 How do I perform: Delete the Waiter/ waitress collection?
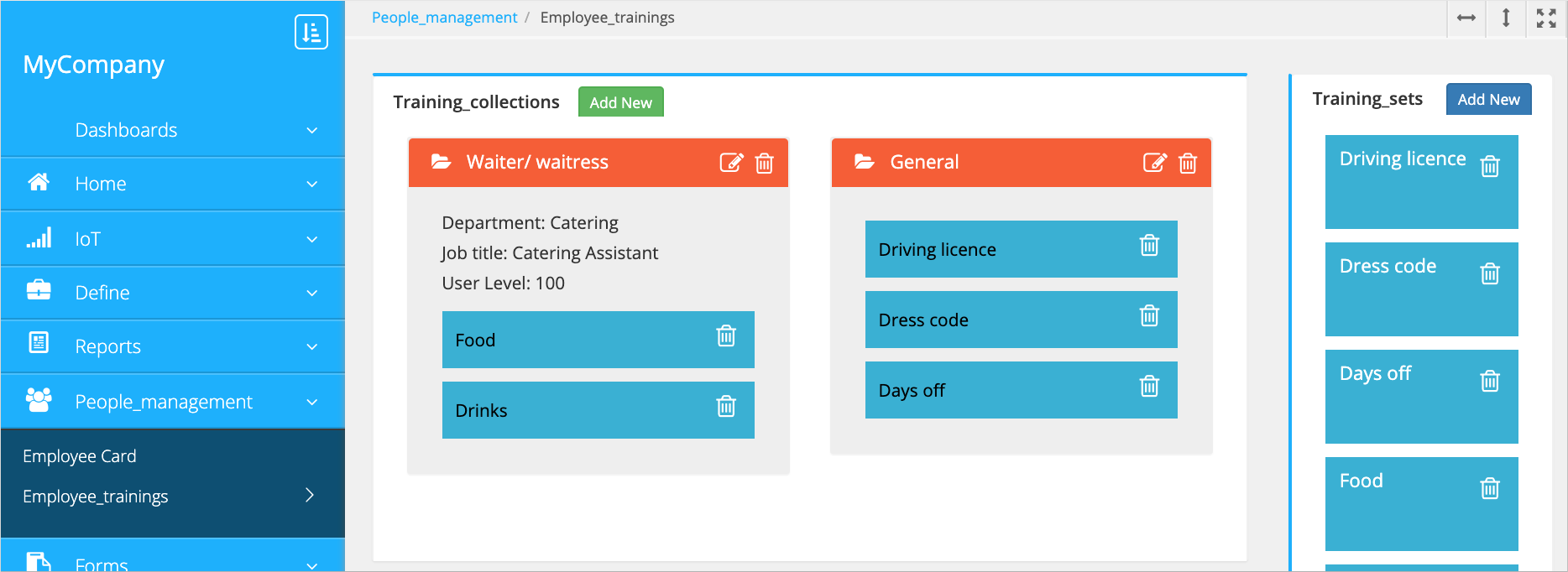pos(764,163)
